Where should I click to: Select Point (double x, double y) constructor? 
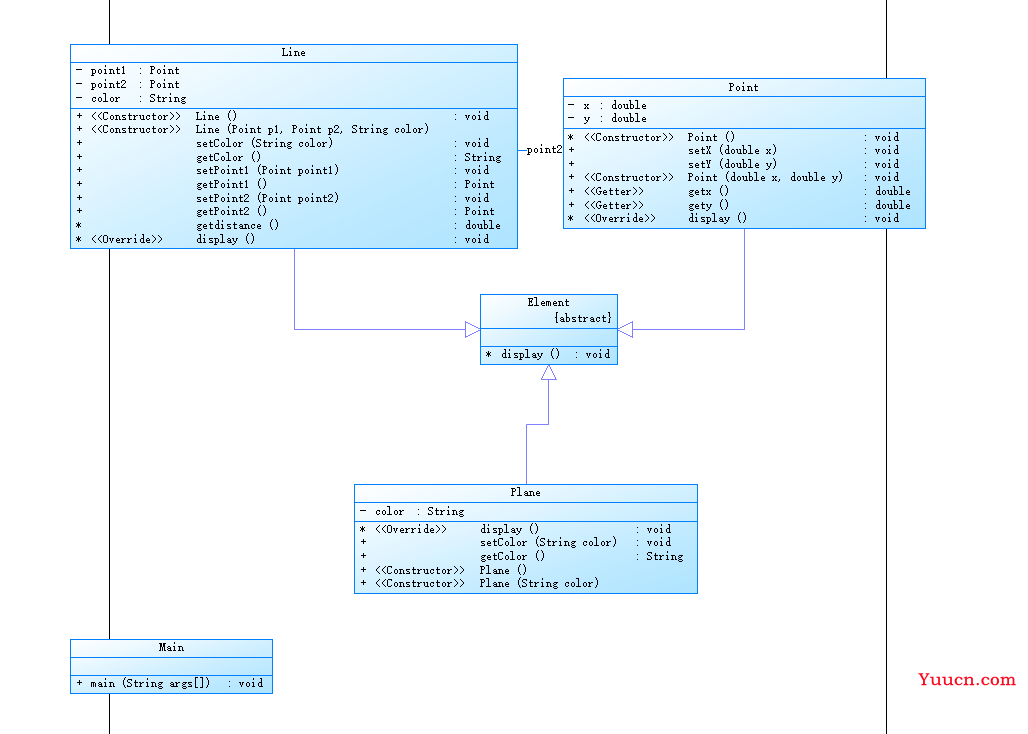point(733,177)
